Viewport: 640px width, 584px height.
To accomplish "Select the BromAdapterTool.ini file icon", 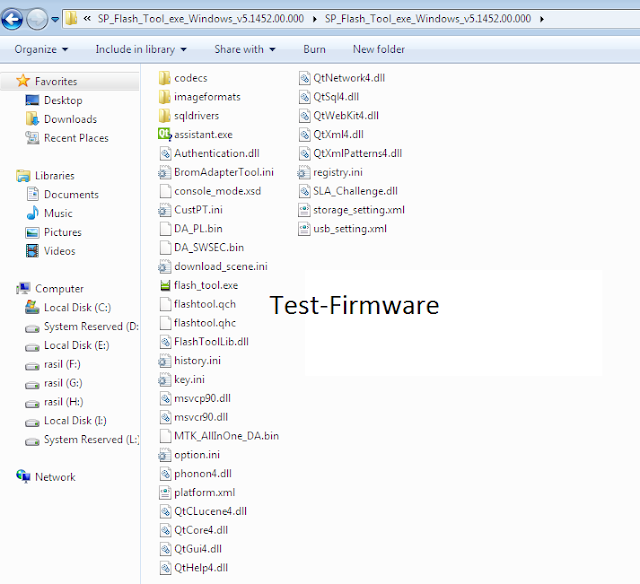I will pyautogui.click(x=164, y=172).
